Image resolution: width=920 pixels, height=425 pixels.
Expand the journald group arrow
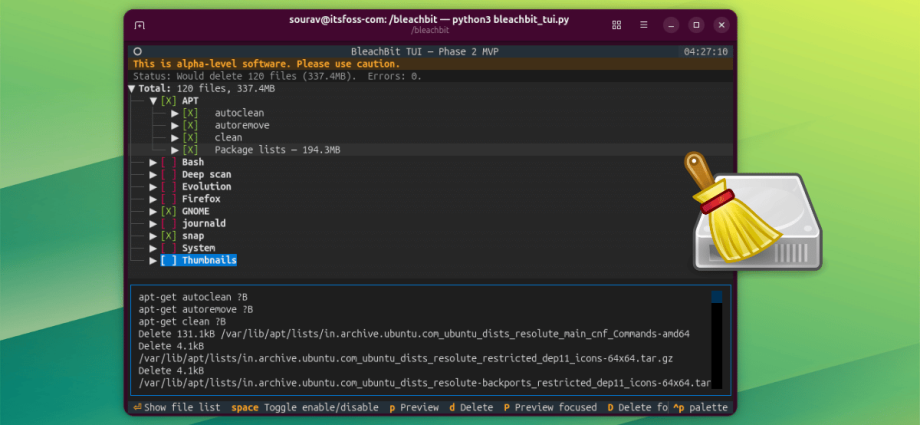pyautogui.click(x=153, y=224)
